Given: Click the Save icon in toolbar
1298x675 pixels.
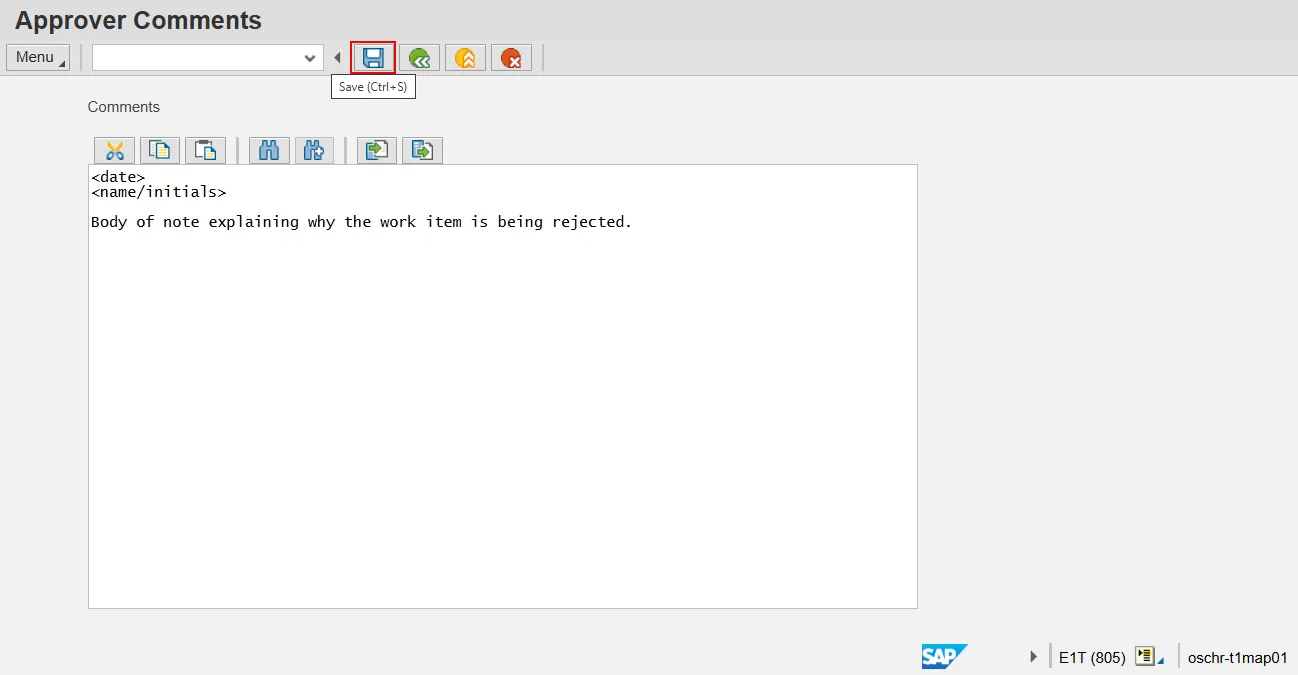Looking at the screenshot, I should tap(373, 58).
